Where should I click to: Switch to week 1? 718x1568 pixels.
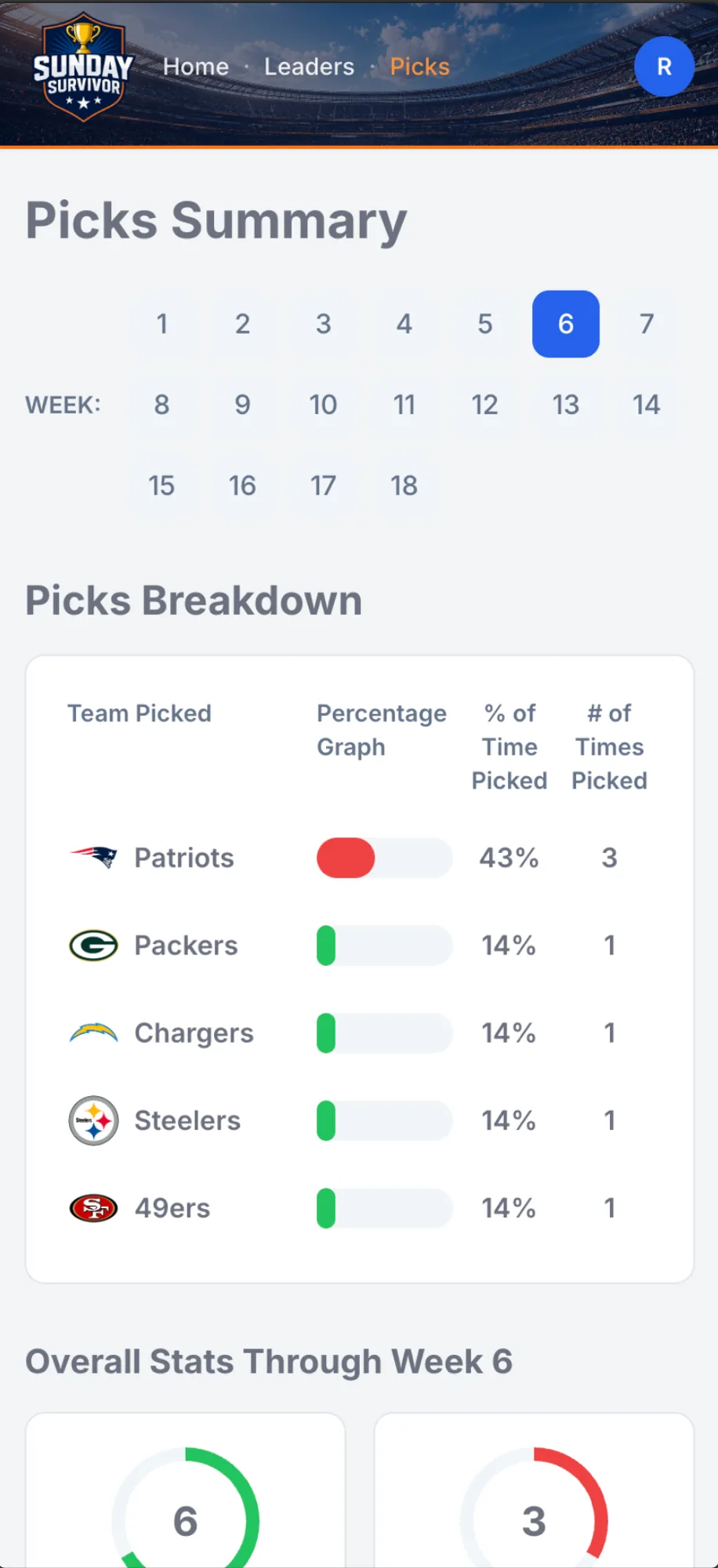coord(161,324)
